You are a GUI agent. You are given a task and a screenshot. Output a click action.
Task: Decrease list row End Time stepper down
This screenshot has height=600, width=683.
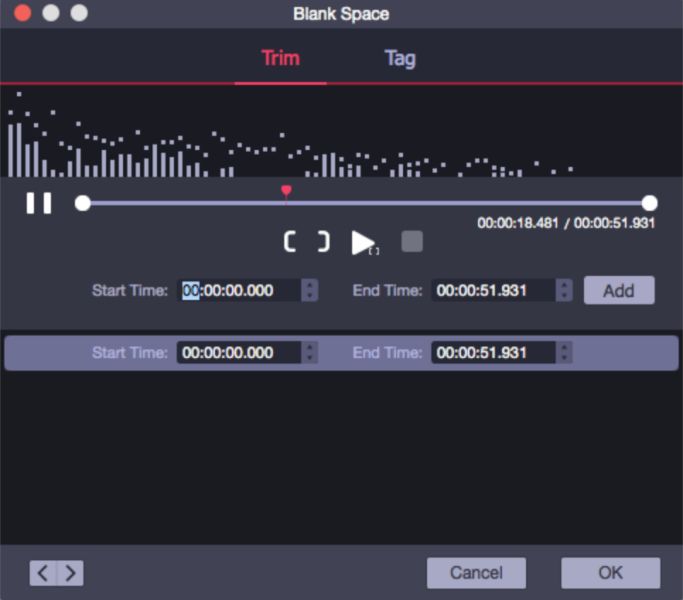[564, 358]
